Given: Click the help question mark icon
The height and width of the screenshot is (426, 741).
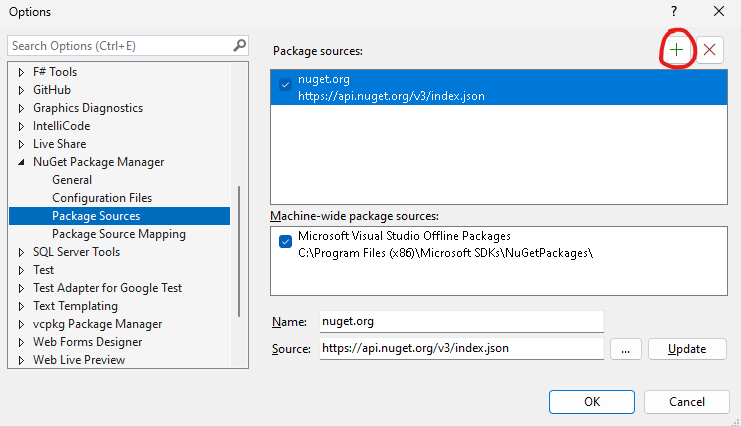Looking at the screenshot, I should (x=674, y=11).
